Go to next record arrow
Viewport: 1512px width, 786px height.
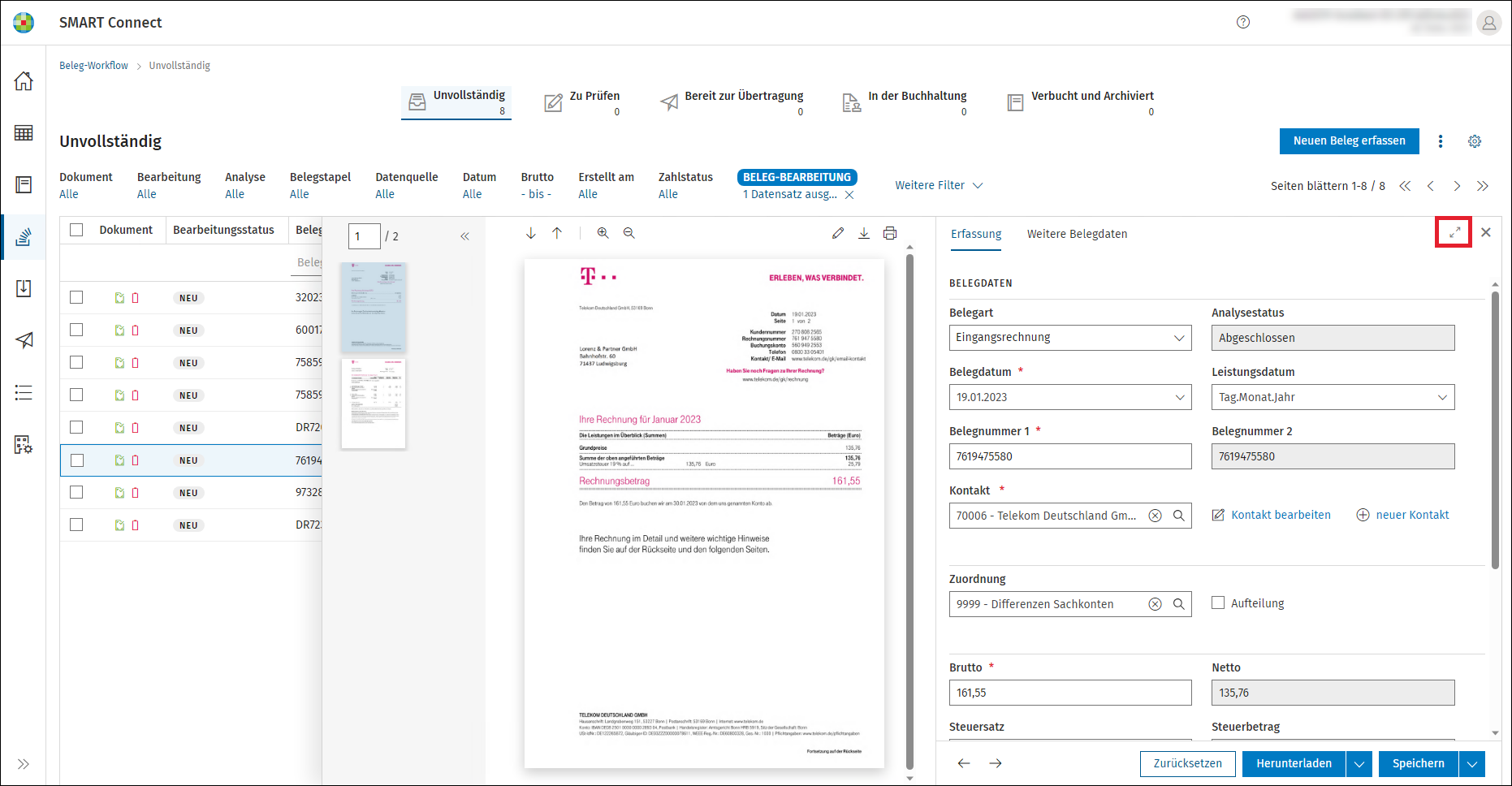(996, 763)
